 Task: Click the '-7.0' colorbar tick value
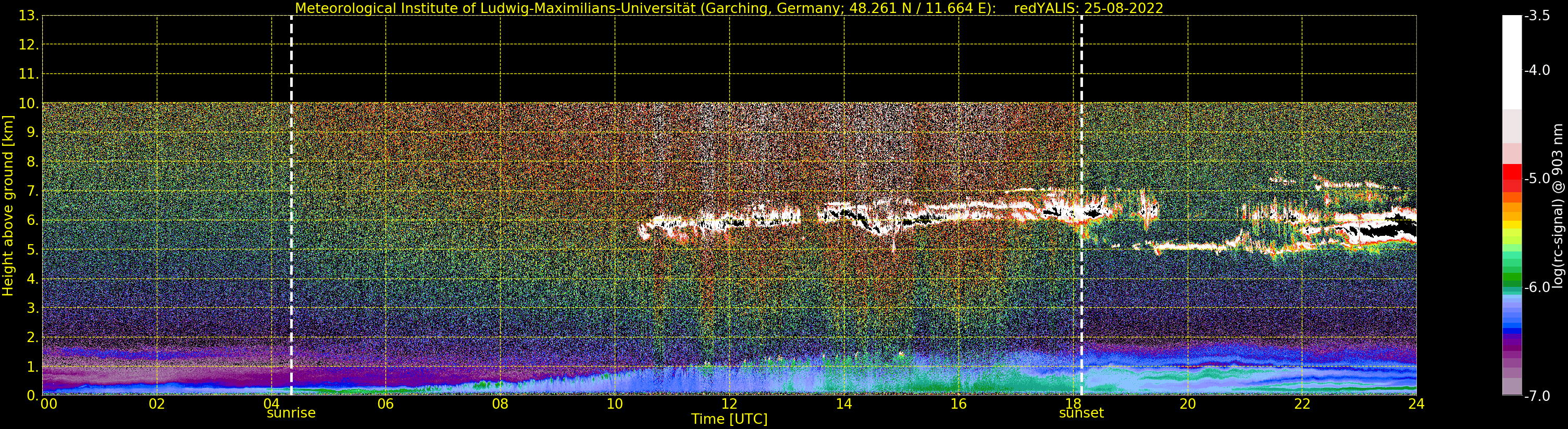[1538, 396]
